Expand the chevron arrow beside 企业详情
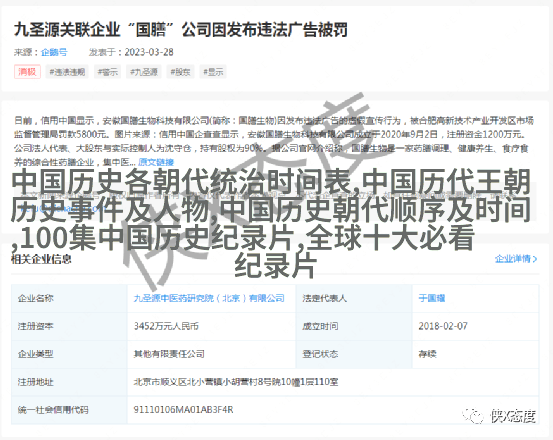Screen dimensions: 553x440 pyautogui.click(x=535, y=259)
